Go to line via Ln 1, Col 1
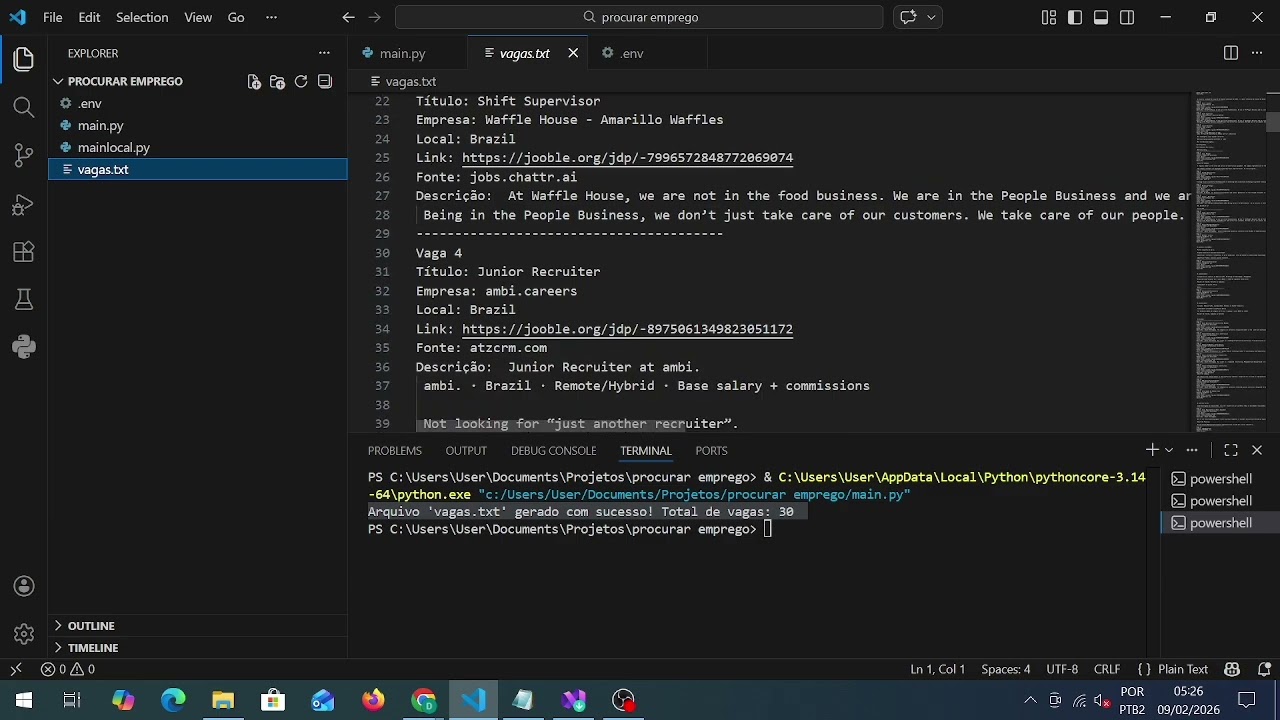This screenshot has height=720, width=1280. 937,669
